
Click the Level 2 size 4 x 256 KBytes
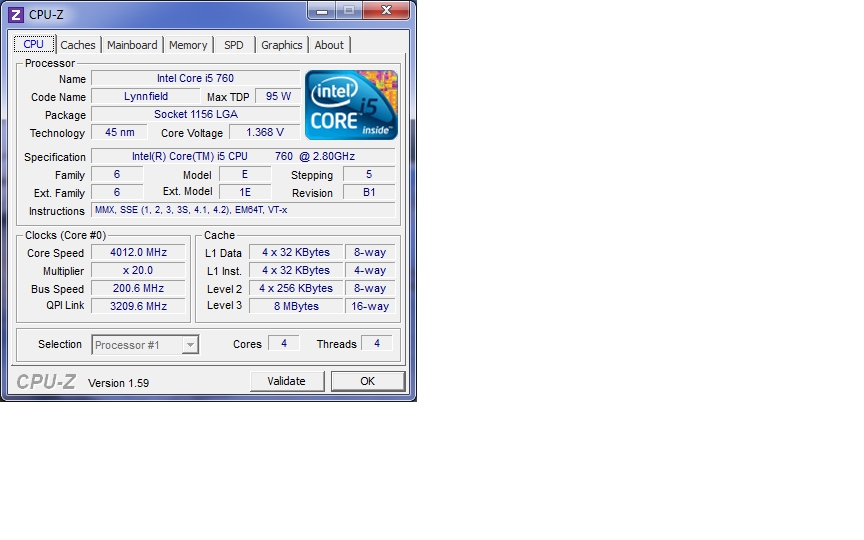pos(296,288)
